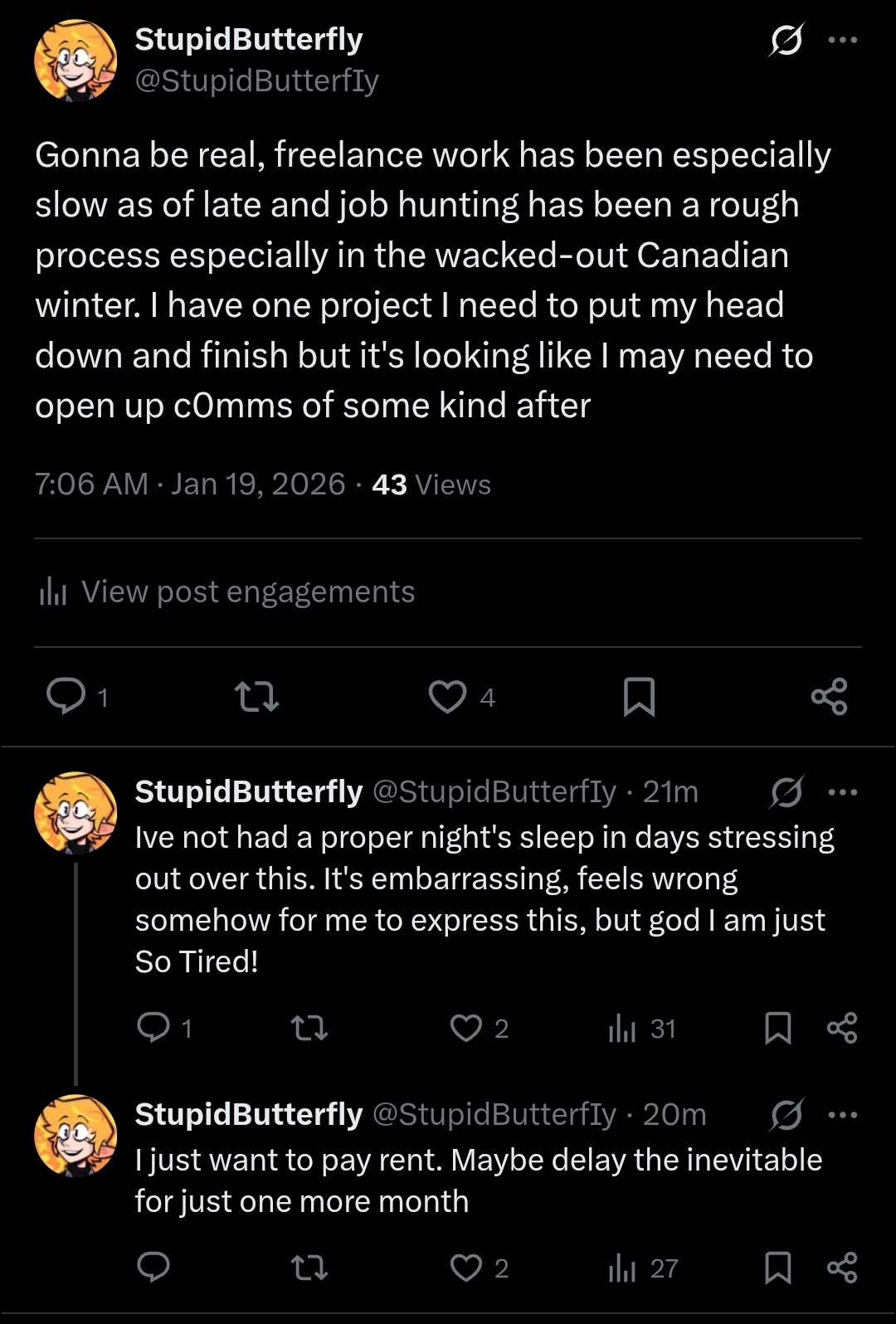896x1324 pixels.
Task: Like the main post with 4 likes
Action: tap(448, 696)
